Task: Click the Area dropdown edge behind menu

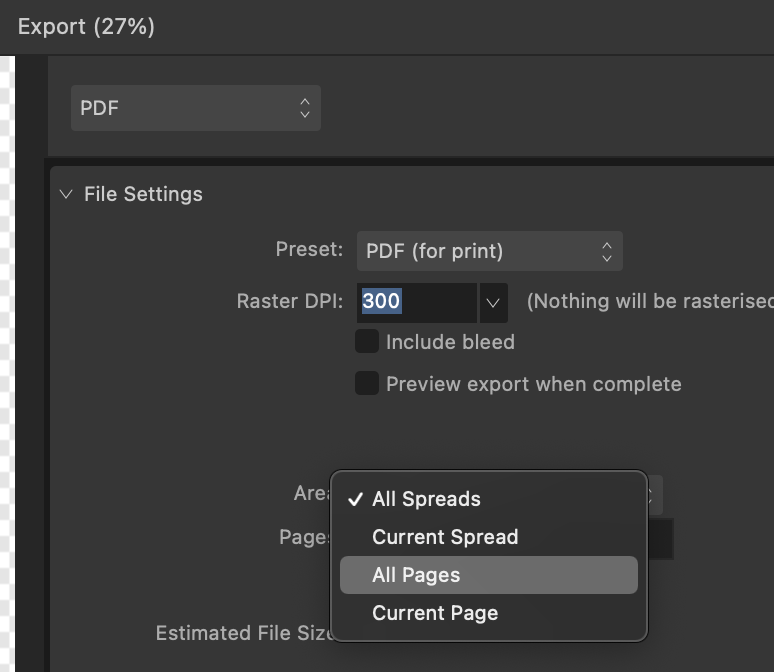Action: tap(655, 495)
